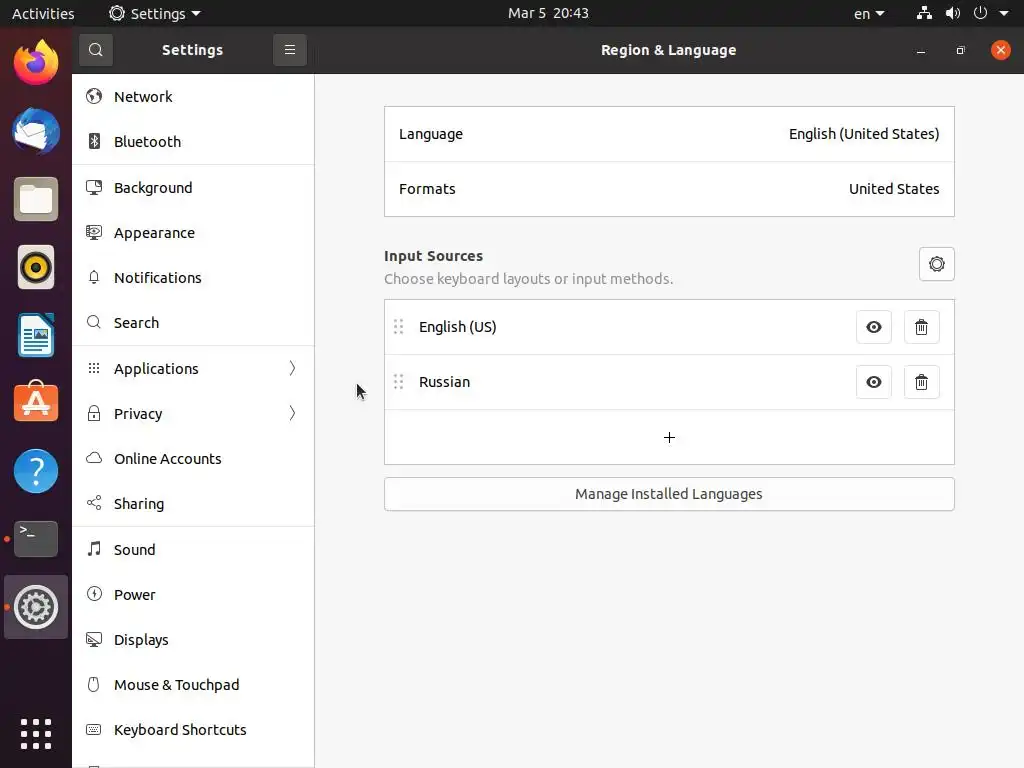Open the Settings hamburger menu
This screenshot has width=1024, height=768.
point(289,50)
